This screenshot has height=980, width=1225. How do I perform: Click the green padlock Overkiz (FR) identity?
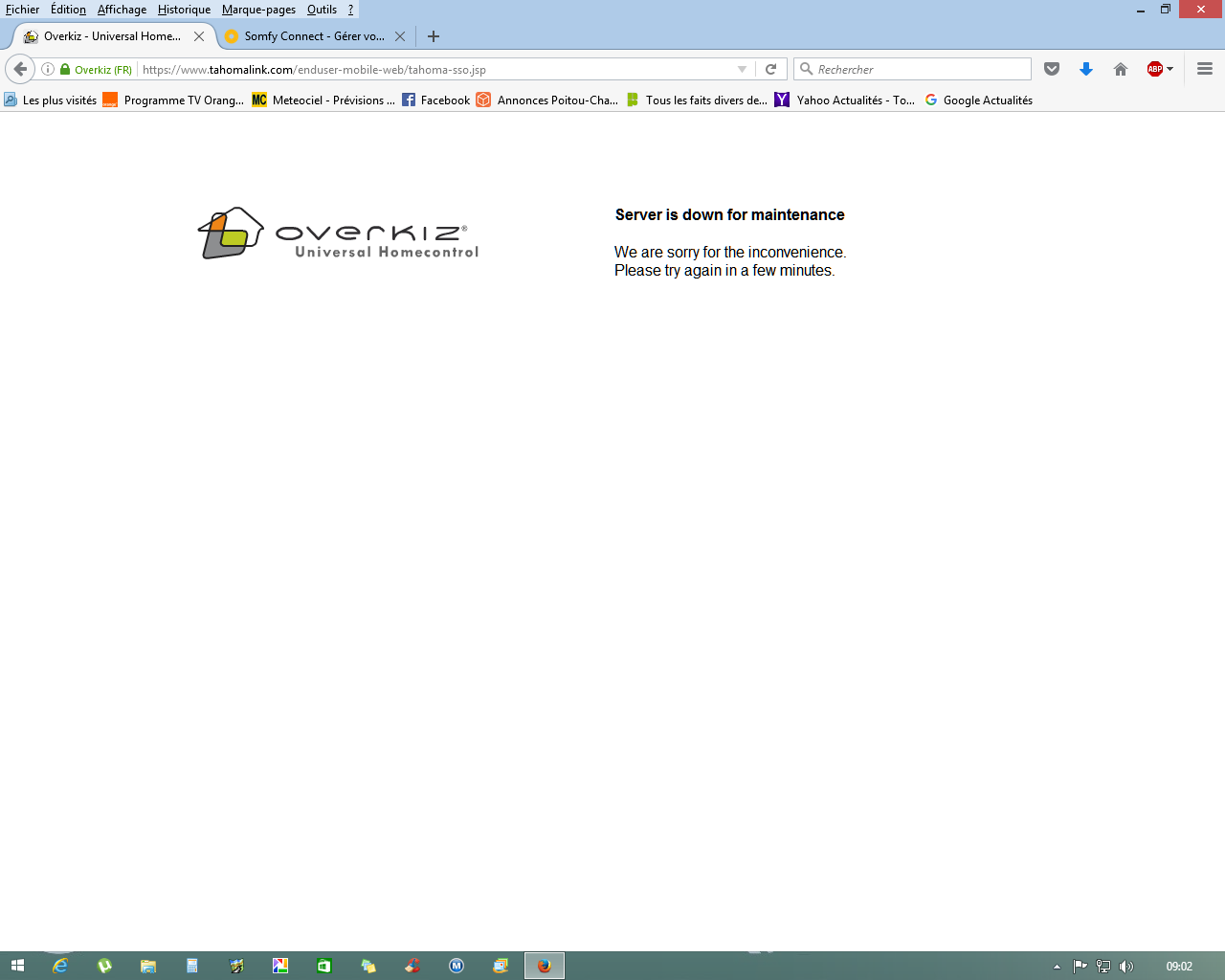pyautogui.click(x=96, y=70)
